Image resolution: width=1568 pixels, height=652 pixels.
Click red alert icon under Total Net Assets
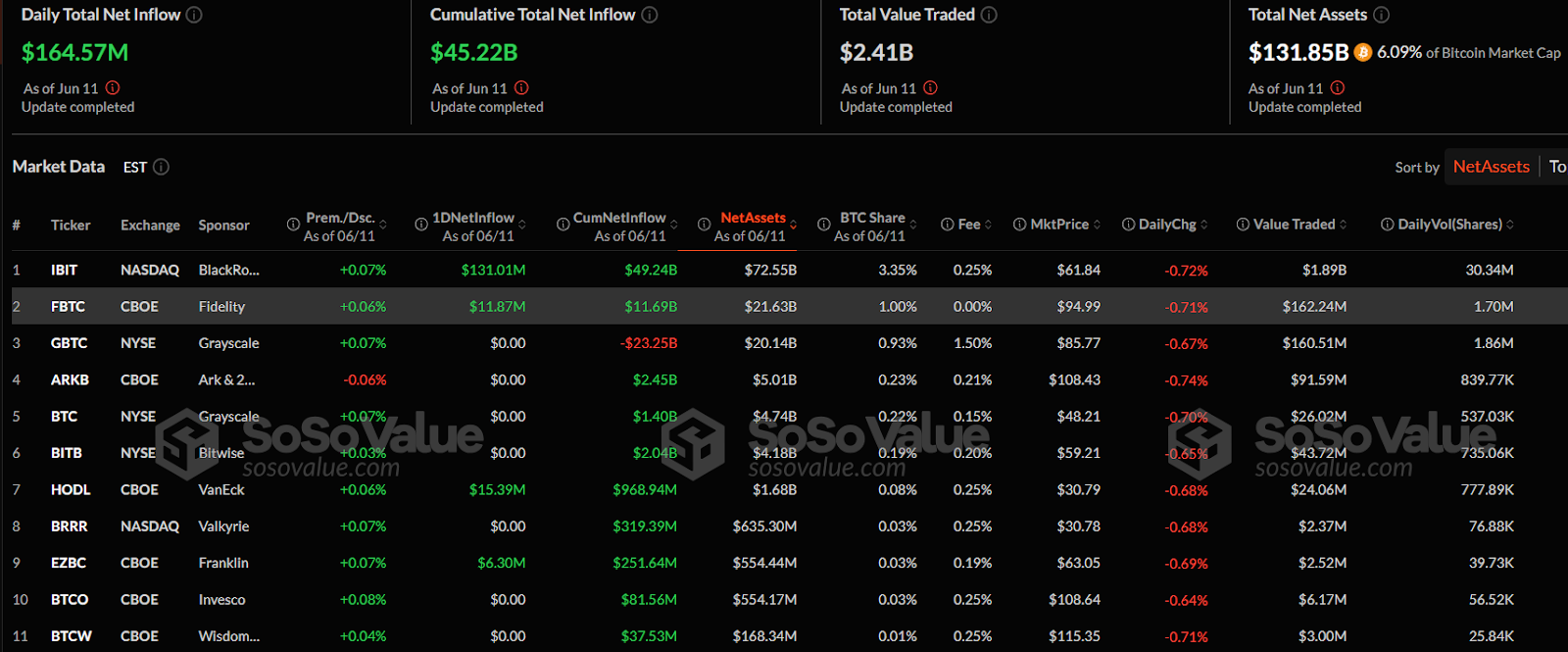(x=1338, y=88)
